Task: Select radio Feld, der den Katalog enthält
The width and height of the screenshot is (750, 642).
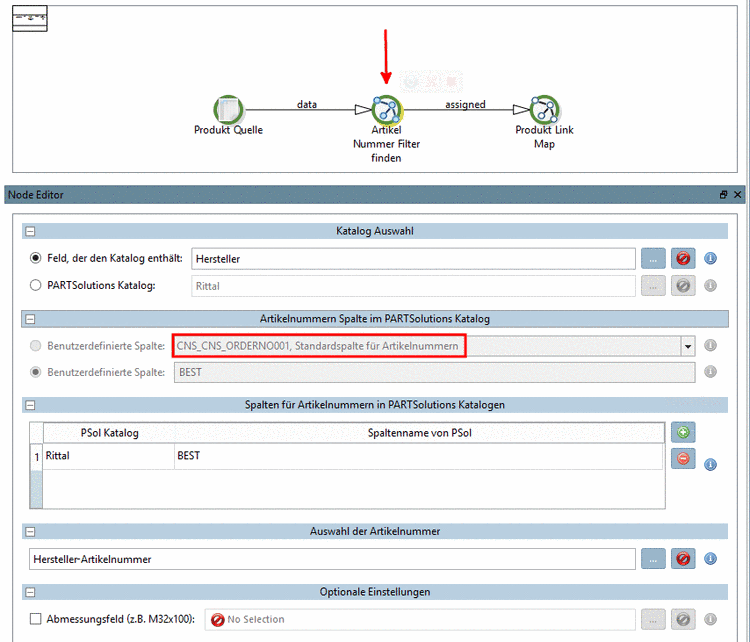Action: tap(35, 258)
